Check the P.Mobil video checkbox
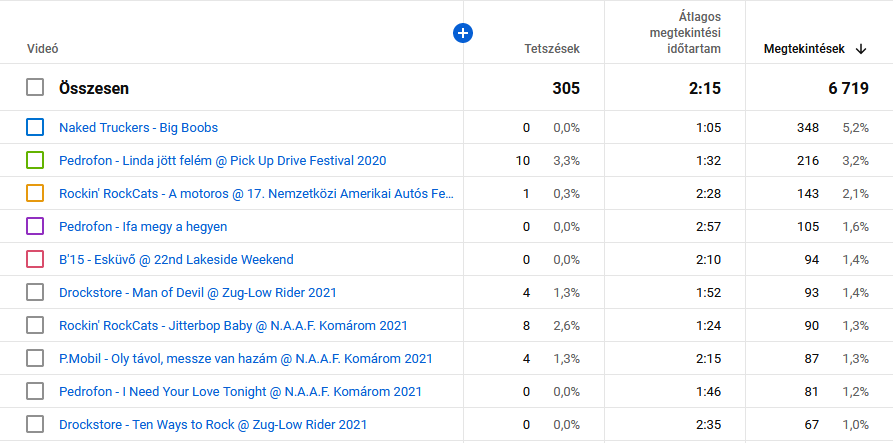 coord(35,358)
